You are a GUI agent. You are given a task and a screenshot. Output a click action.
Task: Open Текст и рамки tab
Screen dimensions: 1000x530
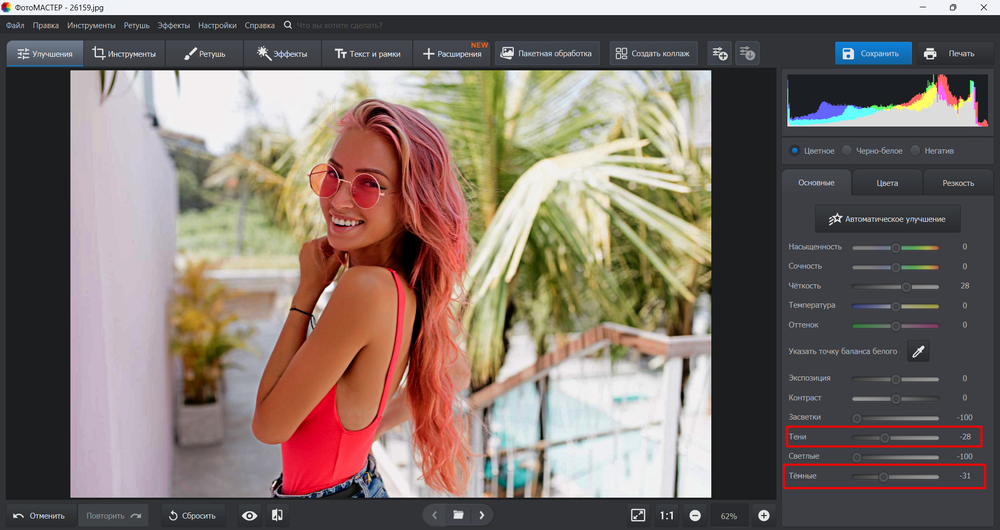(x=367, y=54)
